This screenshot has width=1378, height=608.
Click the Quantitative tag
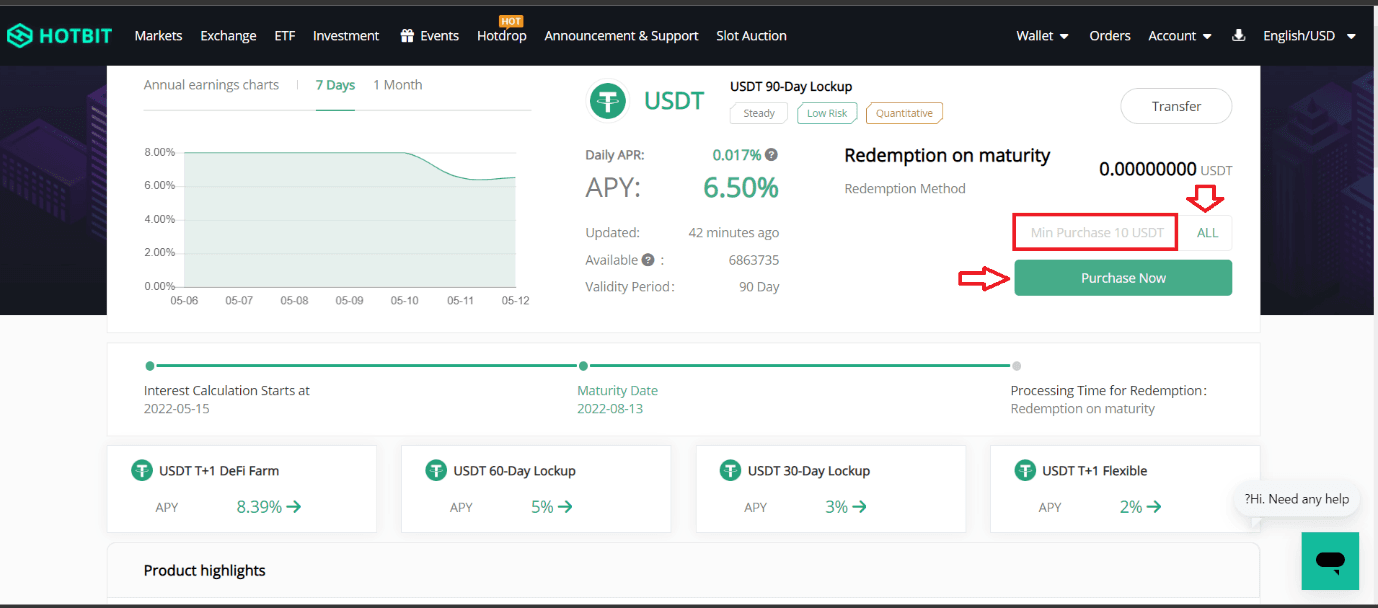click(x=904, y=113)
